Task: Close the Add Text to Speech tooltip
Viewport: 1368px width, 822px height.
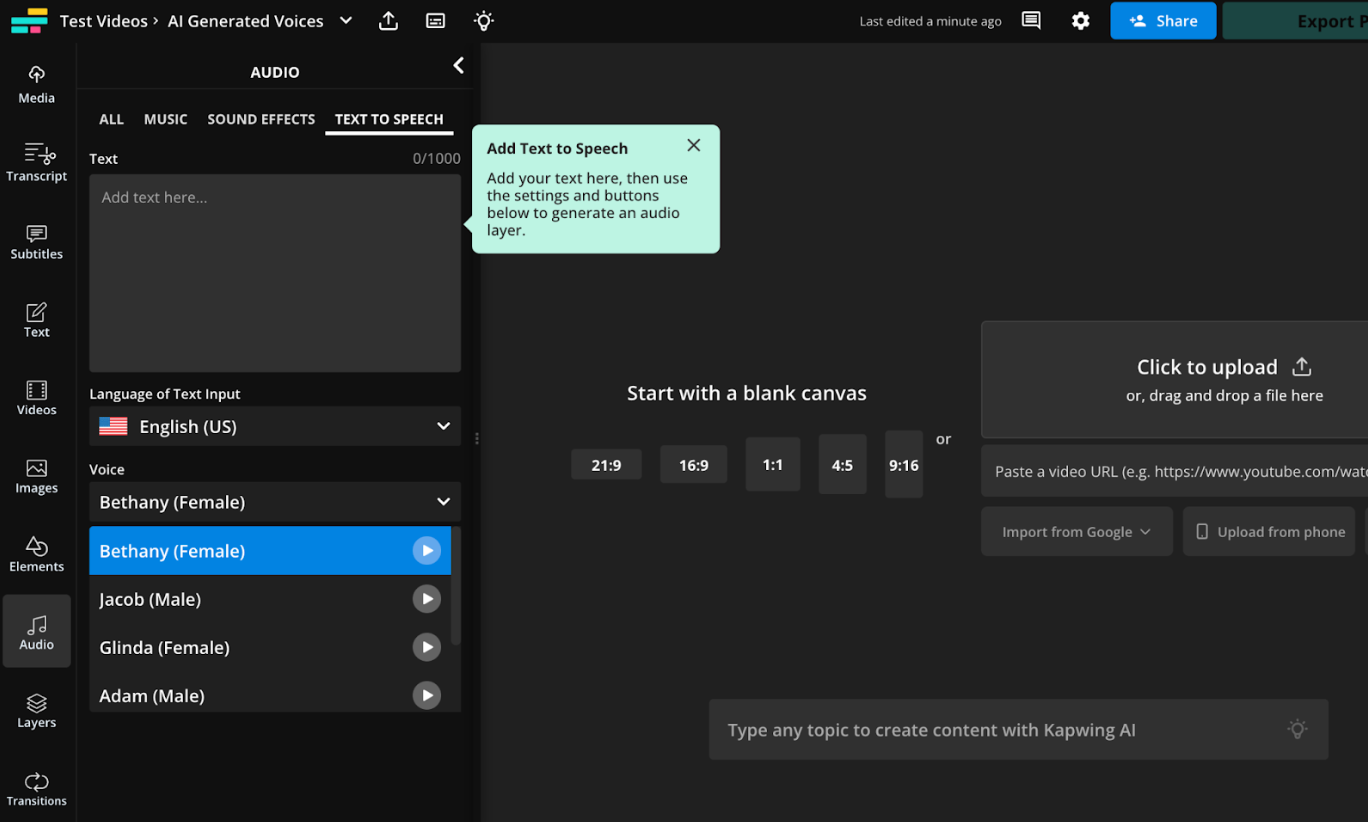Action: [x=694, y=145]
